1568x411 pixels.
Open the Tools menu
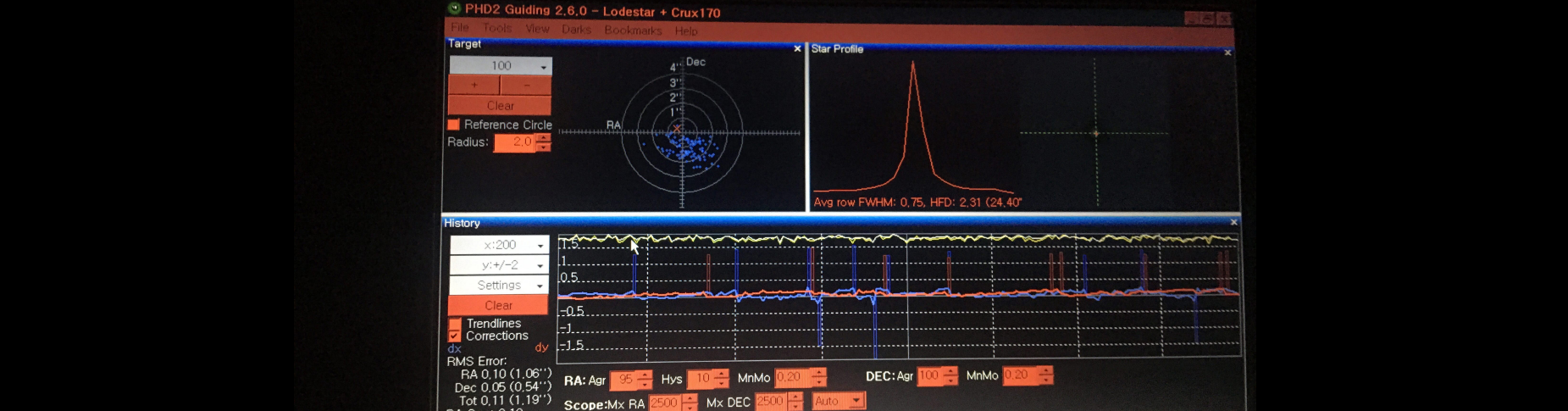coord(496,28)
